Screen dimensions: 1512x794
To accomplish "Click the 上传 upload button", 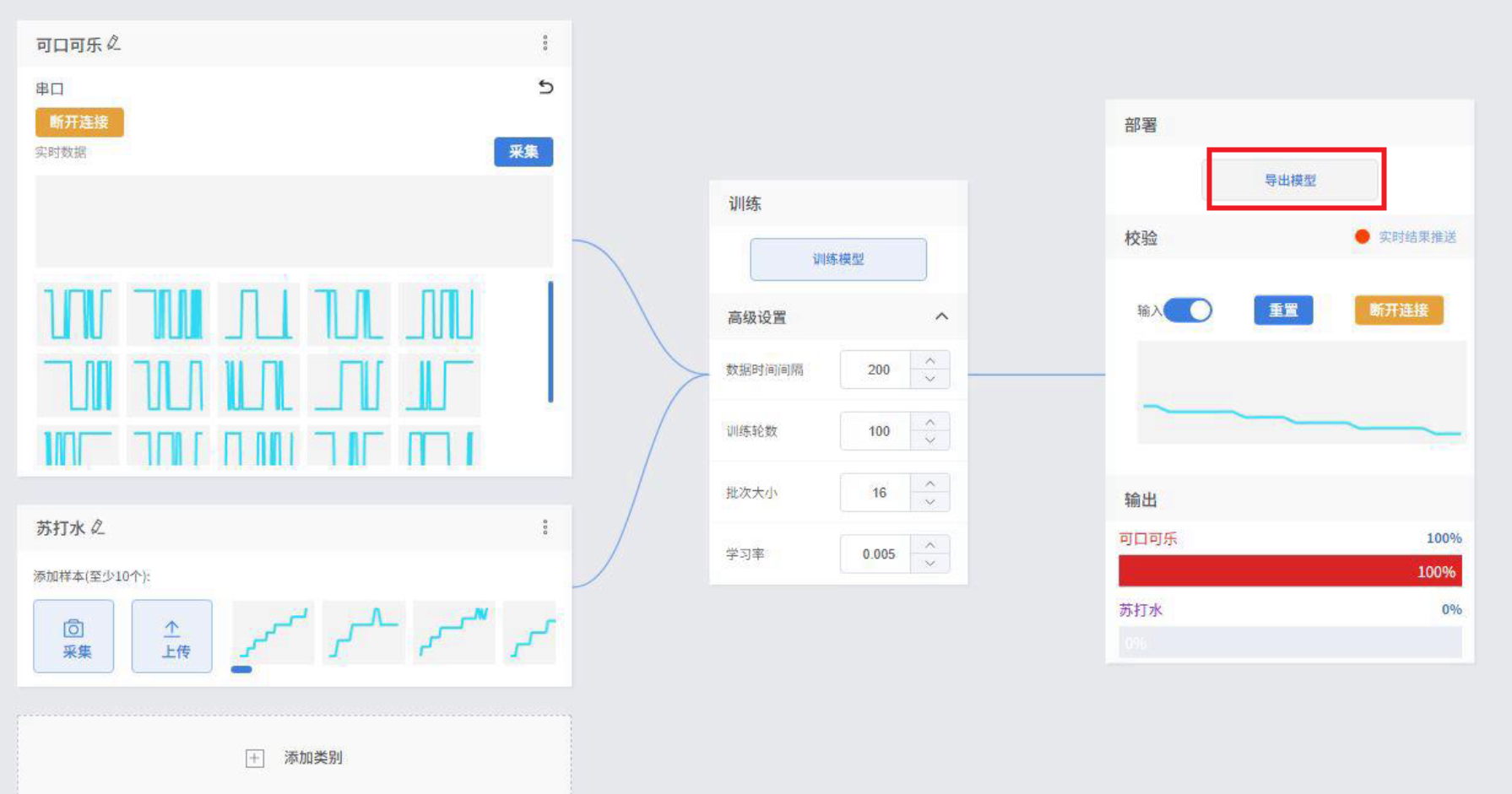I will click(x=172, y=636).
